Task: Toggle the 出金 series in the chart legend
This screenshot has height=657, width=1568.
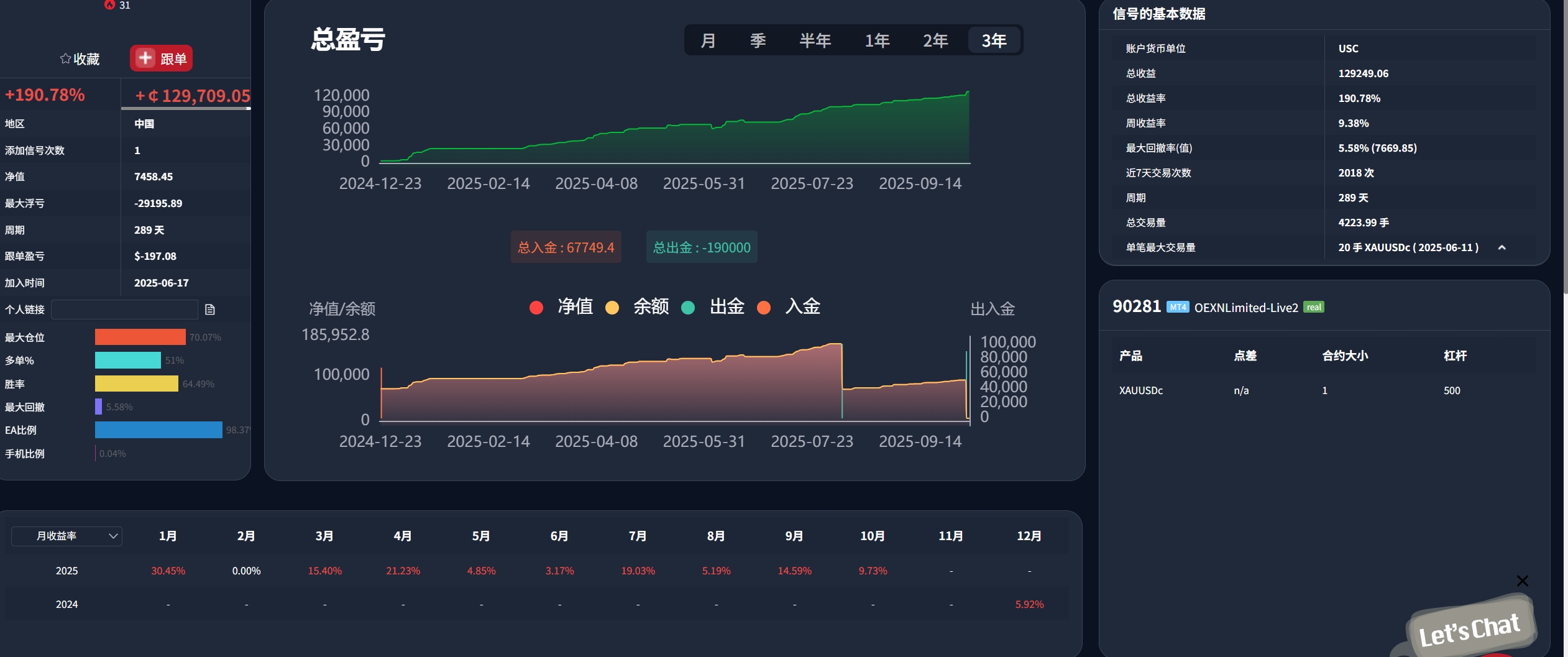Action: (x=713, y=307)
